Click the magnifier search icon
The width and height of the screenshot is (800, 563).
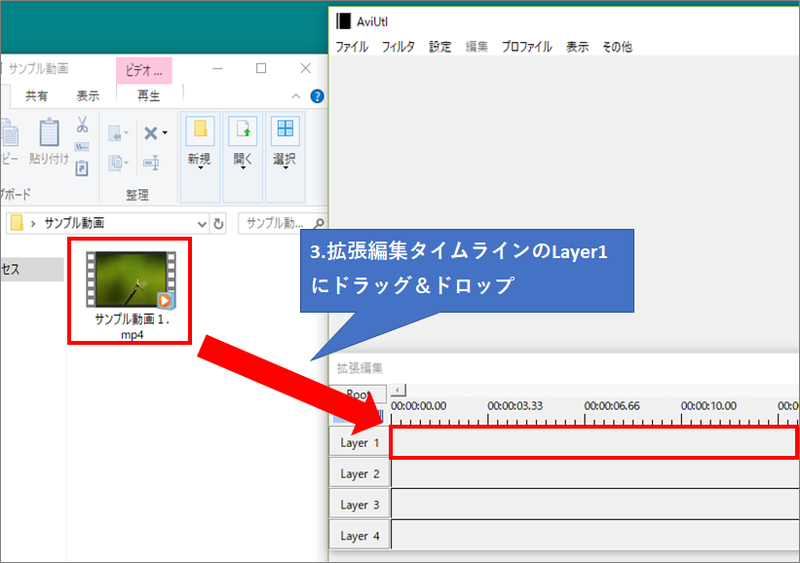319,223
